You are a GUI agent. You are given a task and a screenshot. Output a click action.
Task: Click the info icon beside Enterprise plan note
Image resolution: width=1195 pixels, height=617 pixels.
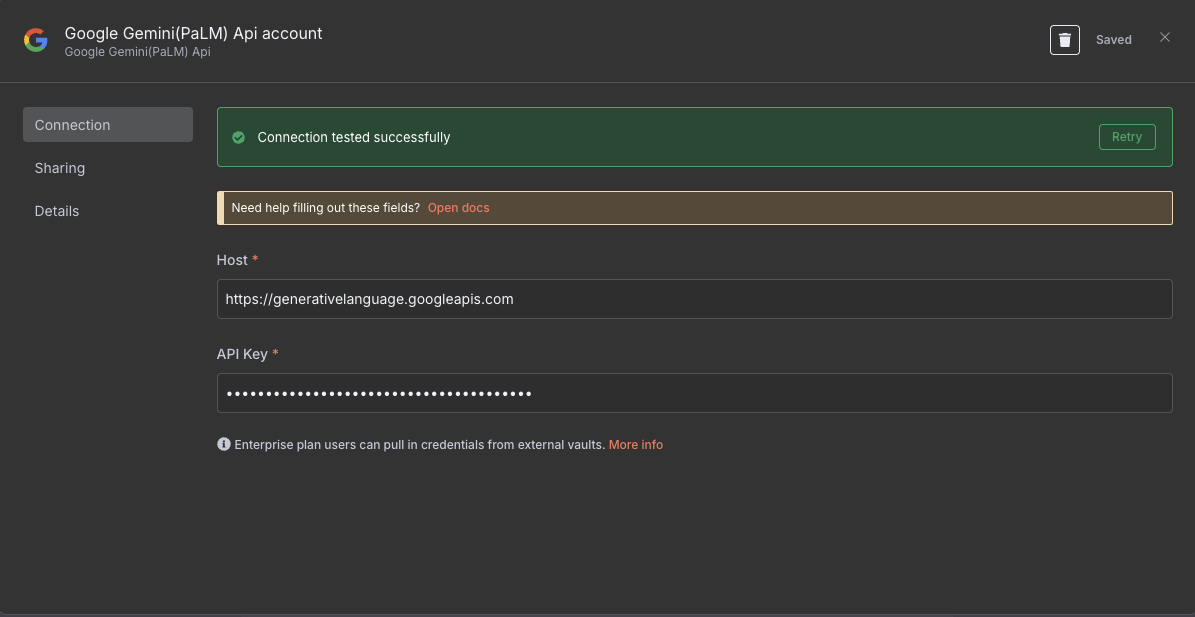pos(224,444)
